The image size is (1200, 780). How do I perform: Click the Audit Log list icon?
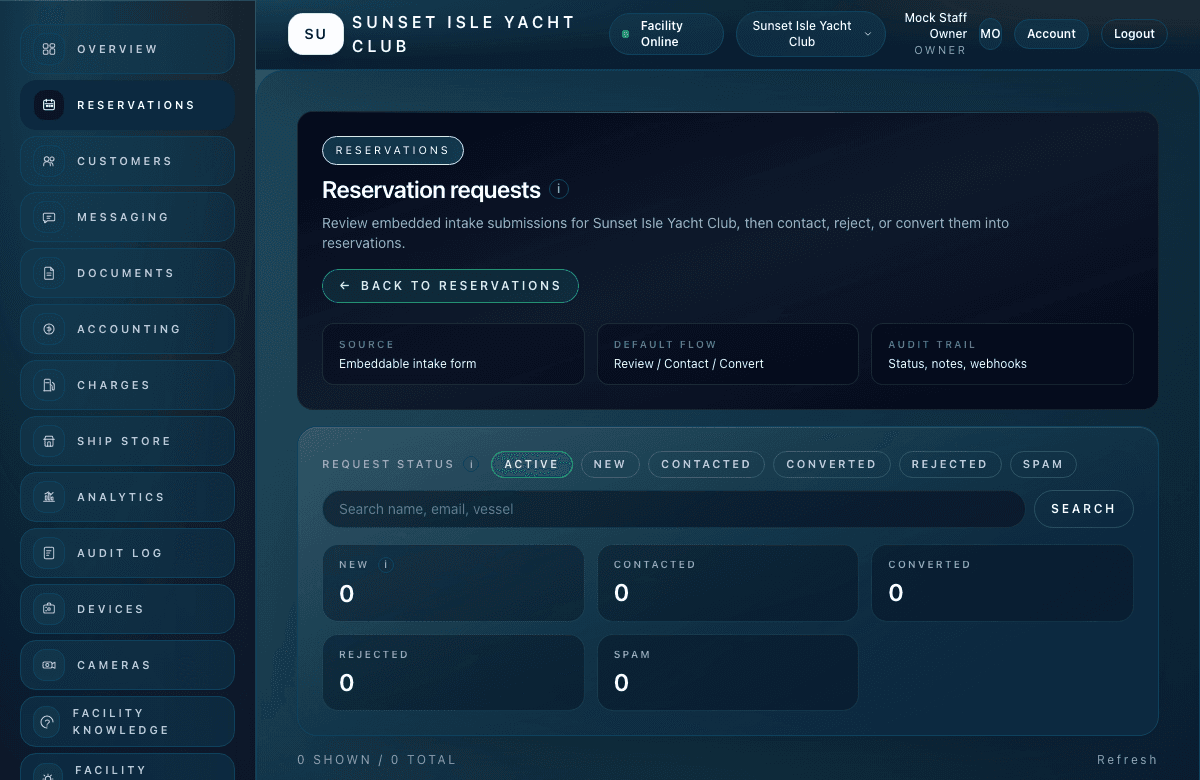click(49, 553)
